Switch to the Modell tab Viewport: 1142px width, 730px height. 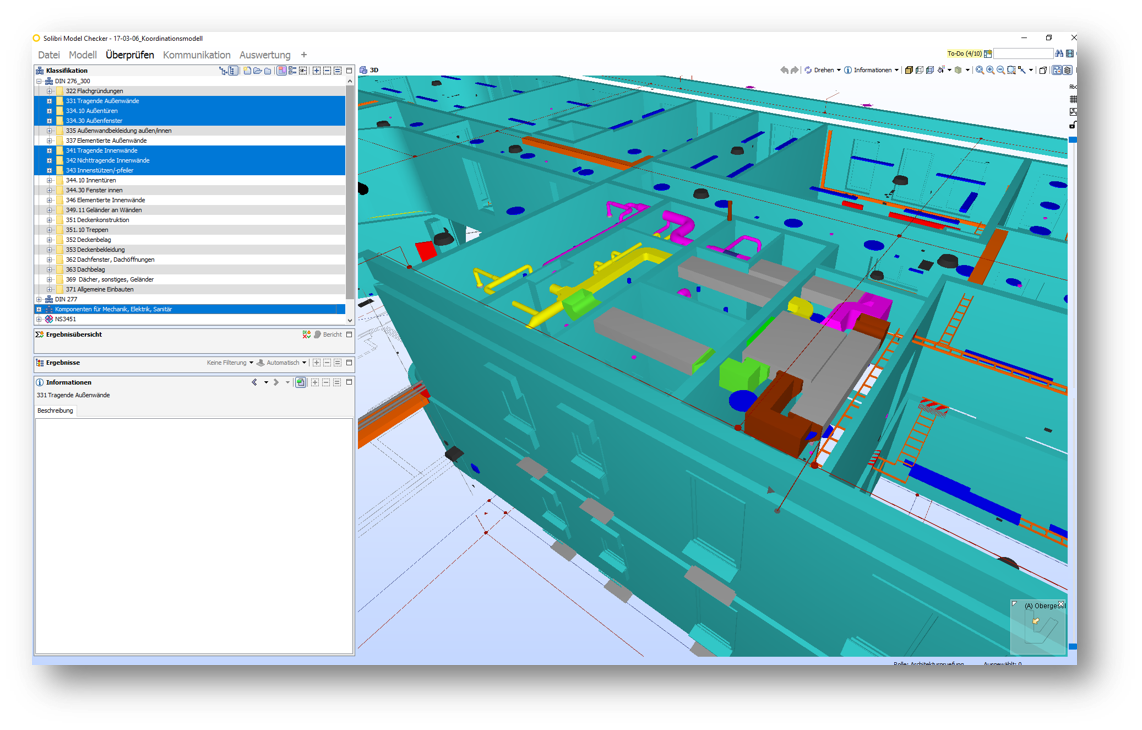tap(82, 55)
